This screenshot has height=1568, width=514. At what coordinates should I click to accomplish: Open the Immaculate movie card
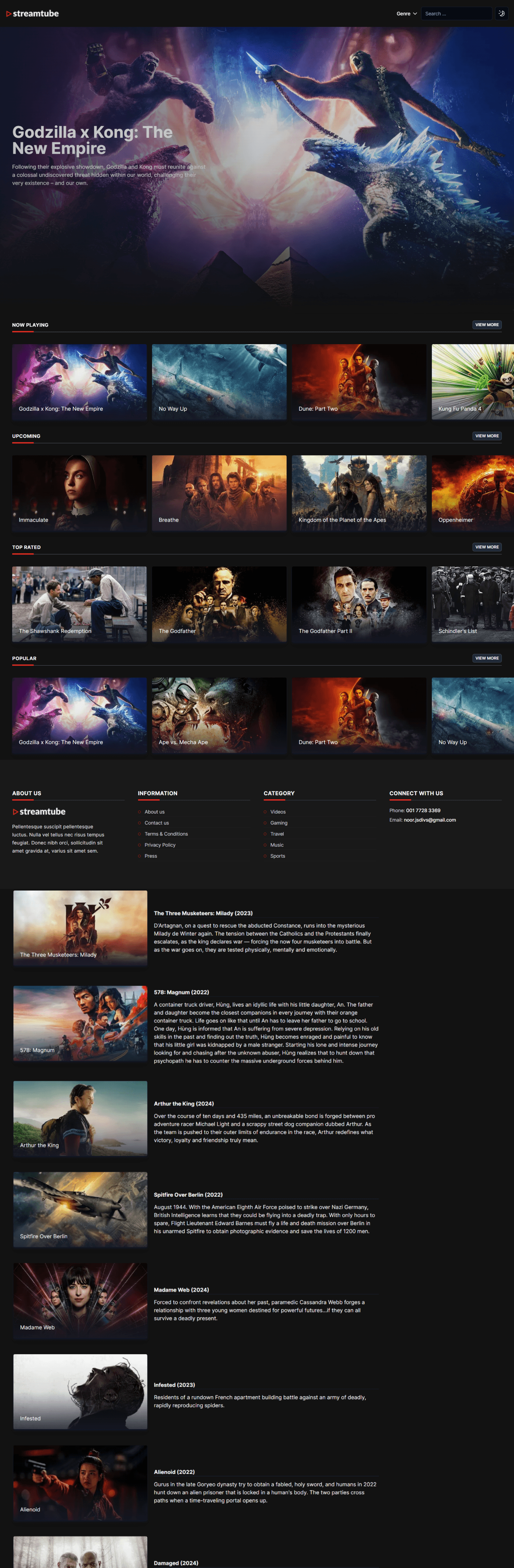(x=79, y=493)
